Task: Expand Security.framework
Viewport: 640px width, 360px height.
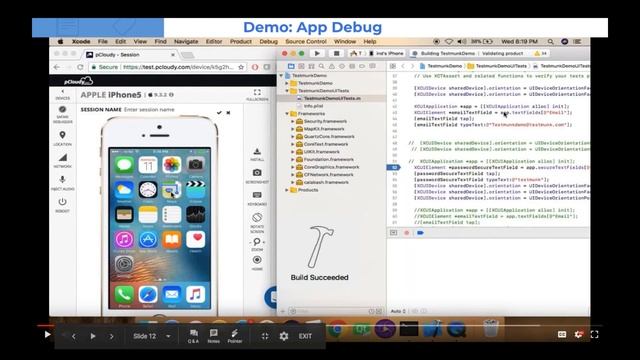Action: (293, 121)
